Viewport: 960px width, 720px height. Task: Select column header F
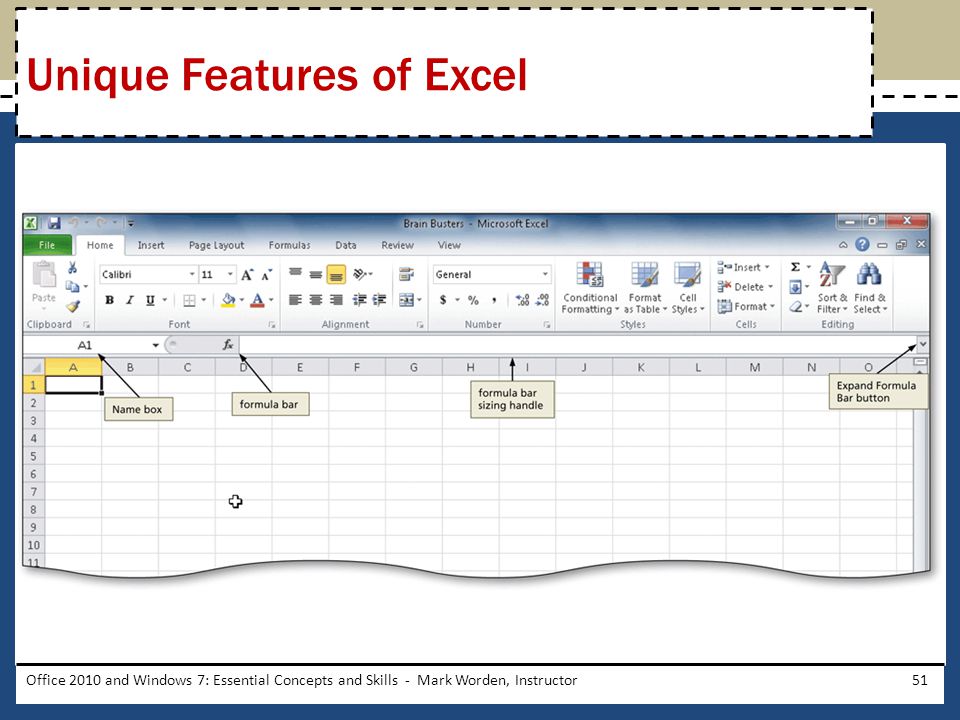coord(356,367)
